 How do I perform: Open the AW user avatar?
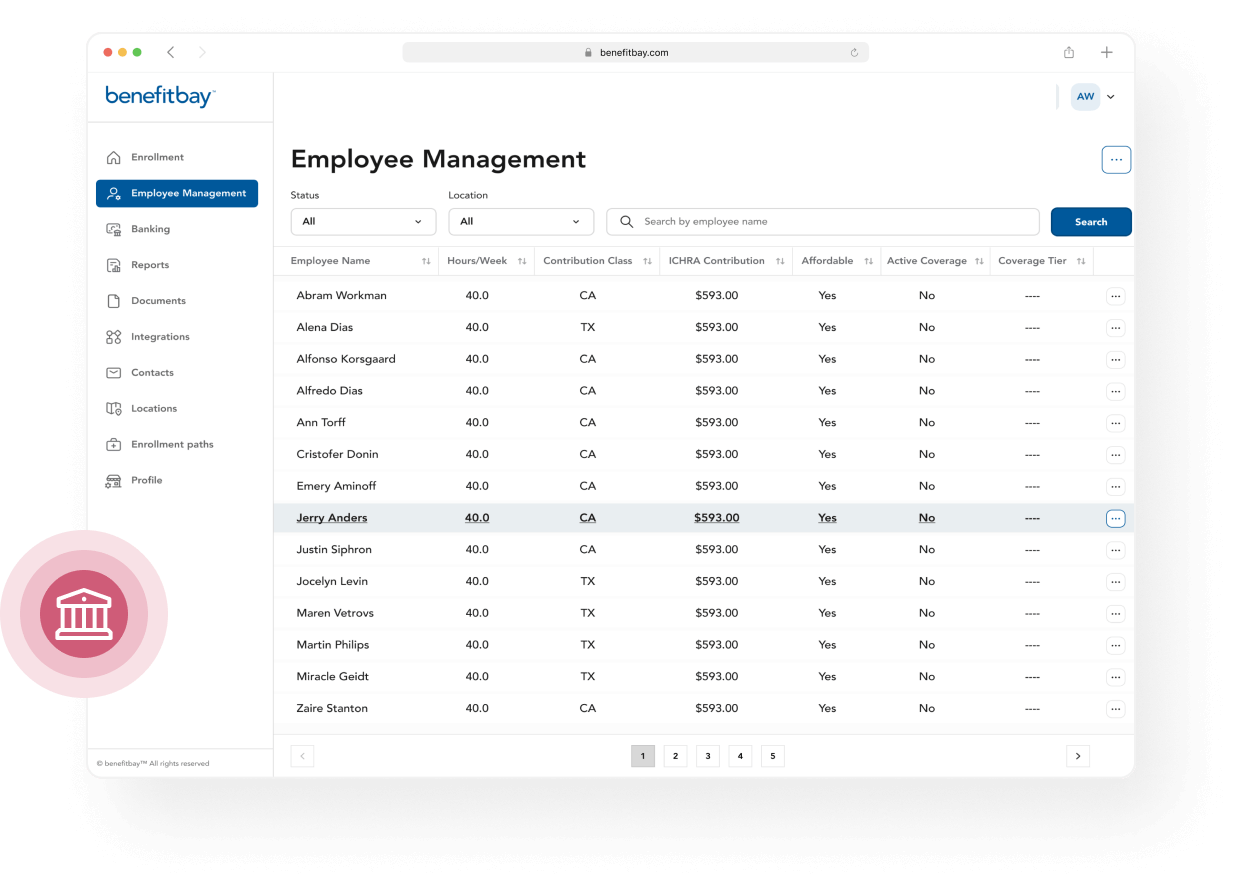click(1085, 97)
